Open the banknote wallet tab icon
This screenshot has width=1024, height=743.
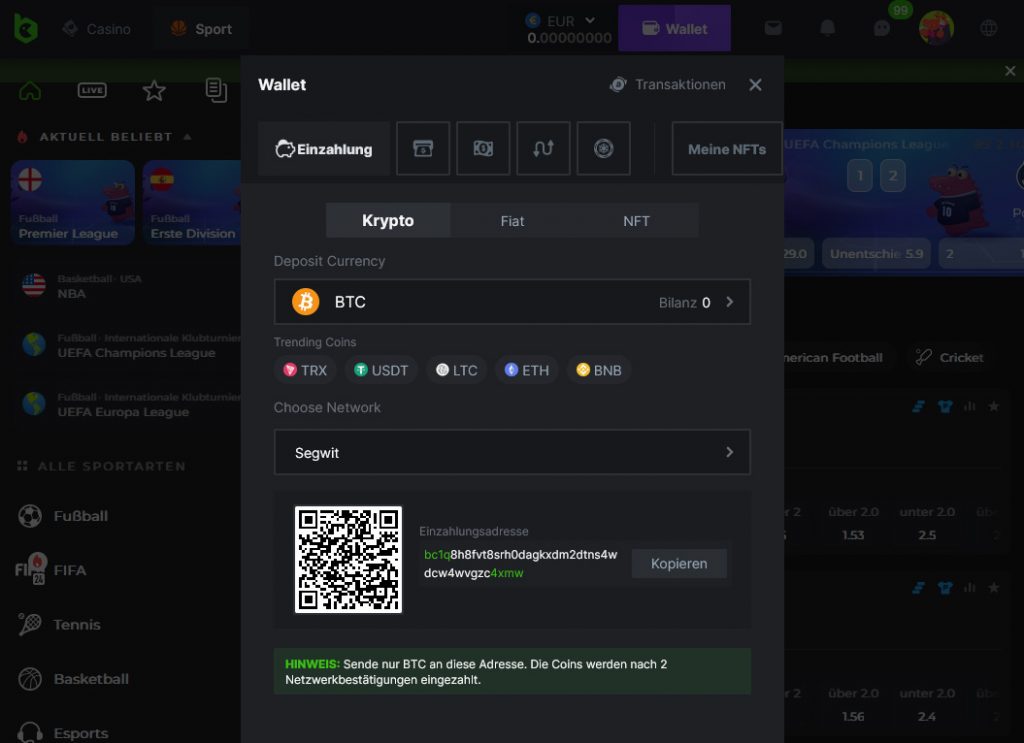click(483, 148)
